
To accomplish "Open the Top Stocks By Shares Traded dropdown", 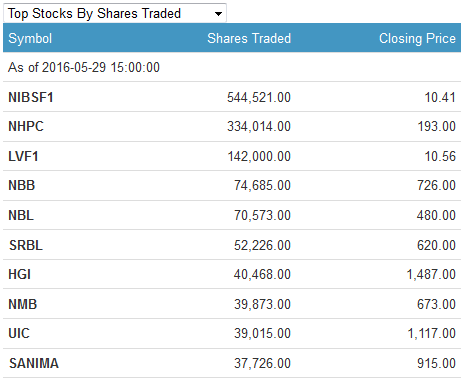I will click(115, 13).
